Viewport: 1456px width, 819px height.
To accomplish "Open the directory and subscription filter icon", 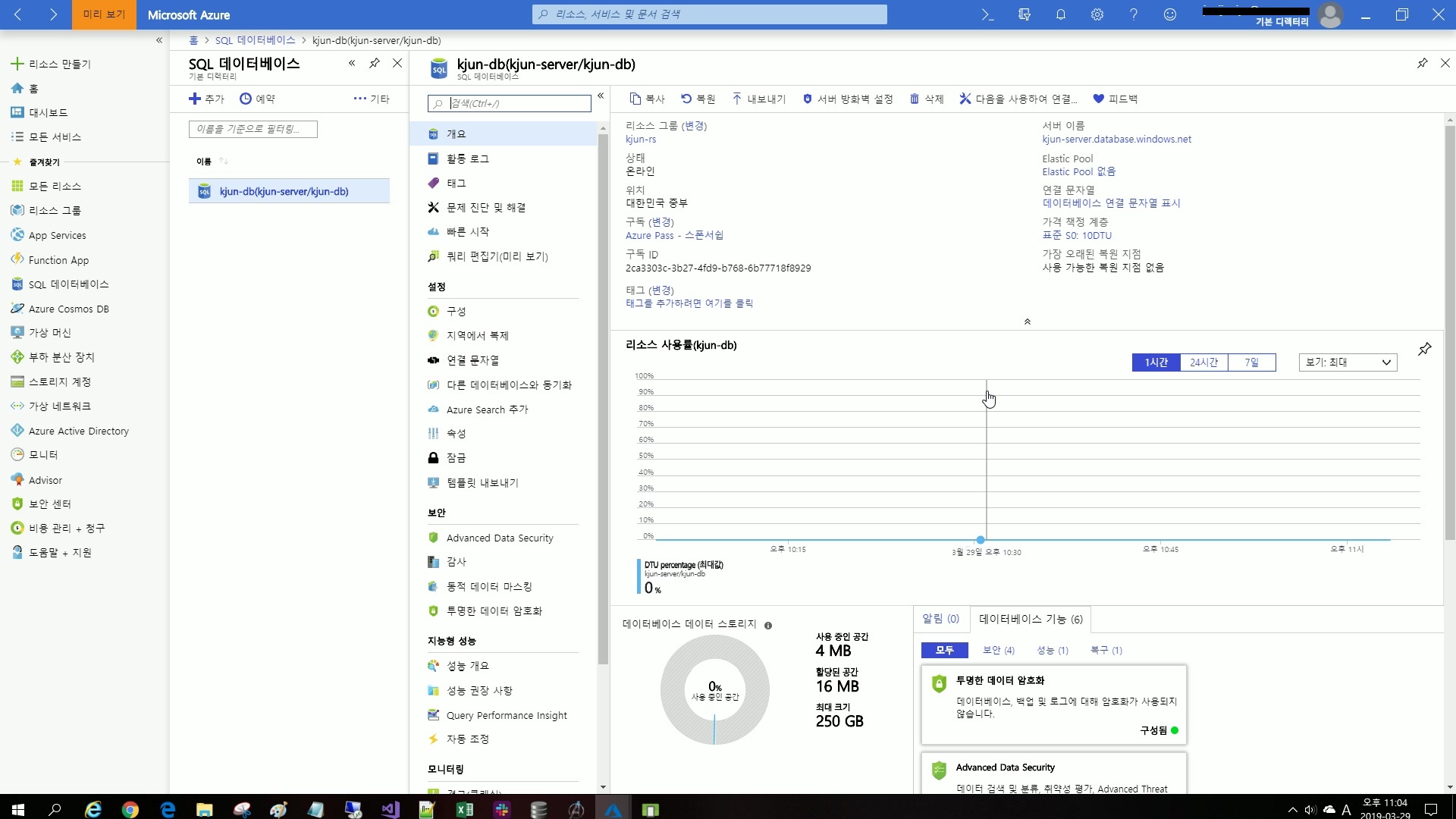I will pos(1025,14).
